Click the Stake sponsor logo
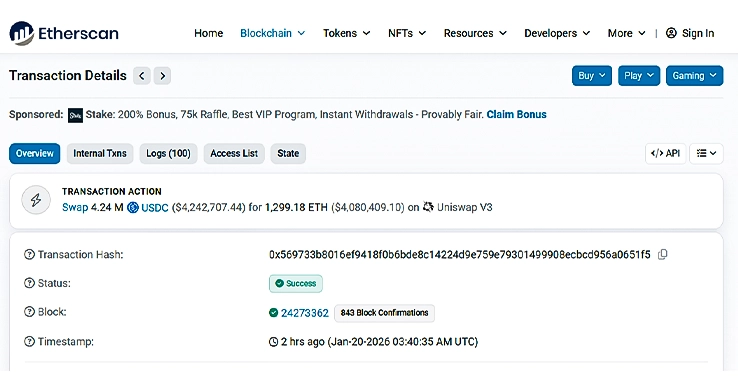The image size is (738, 388). coord(75,115)
